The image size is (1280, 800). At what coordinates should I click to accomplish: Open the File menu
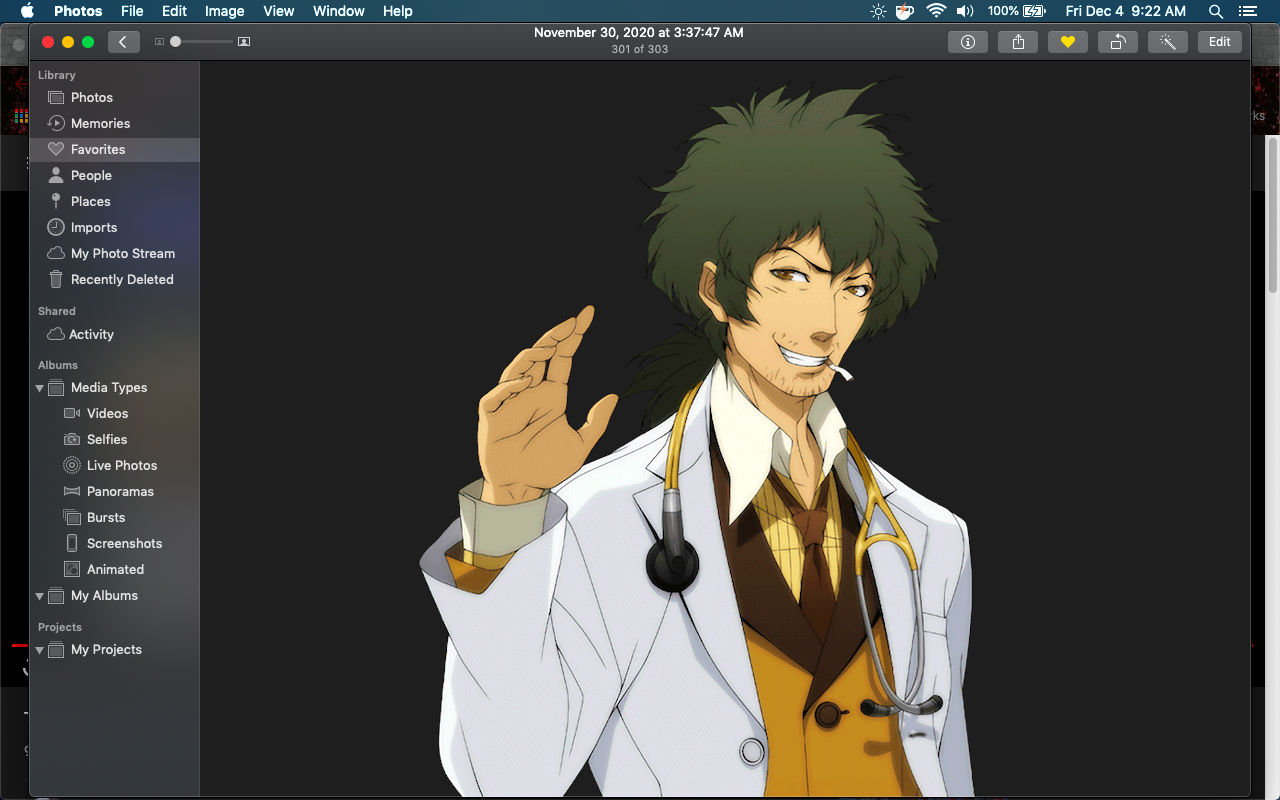[x=132, y=11]
